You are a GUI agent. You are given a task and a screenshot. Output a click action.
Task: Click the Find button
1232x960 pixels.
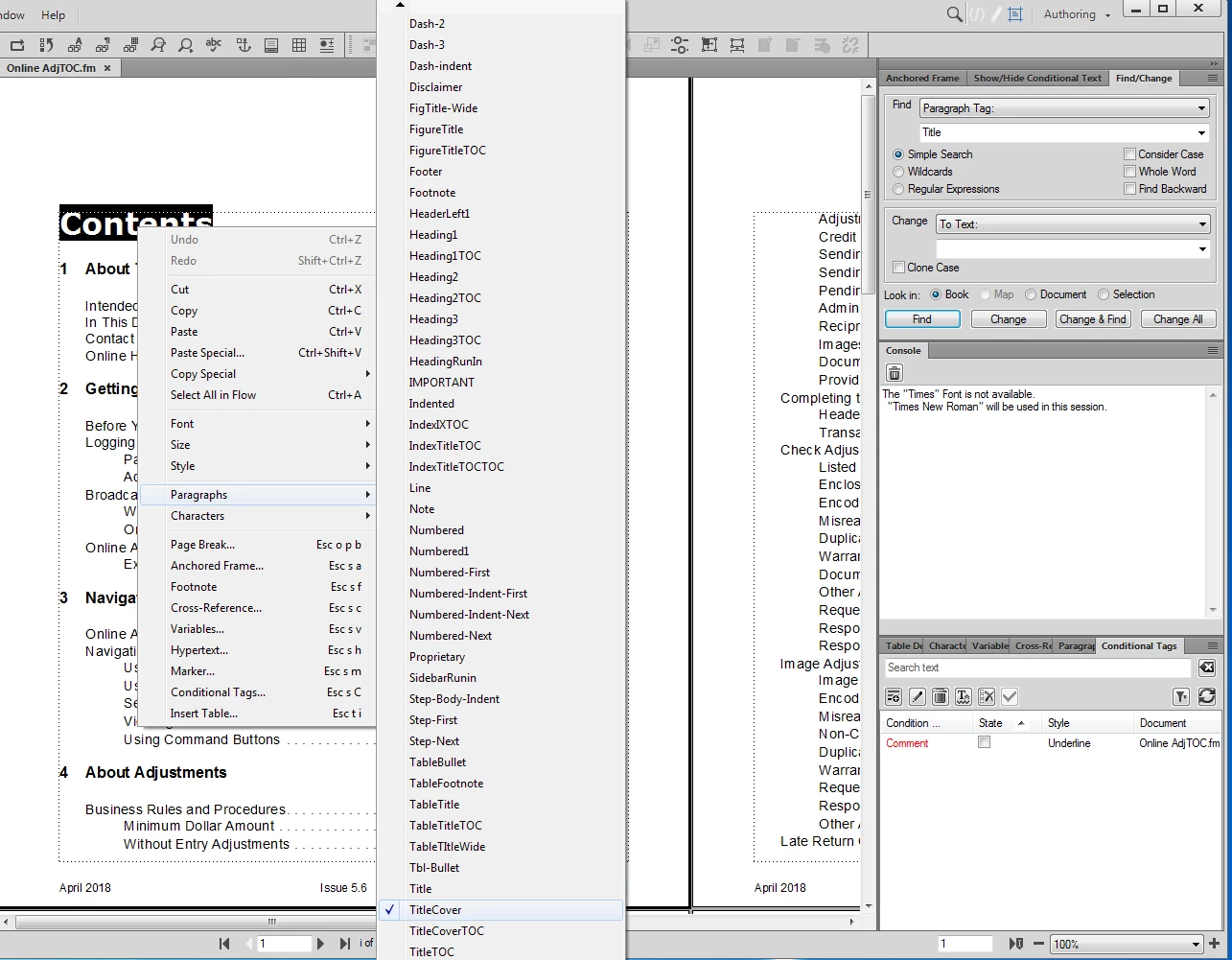[922, 319]
